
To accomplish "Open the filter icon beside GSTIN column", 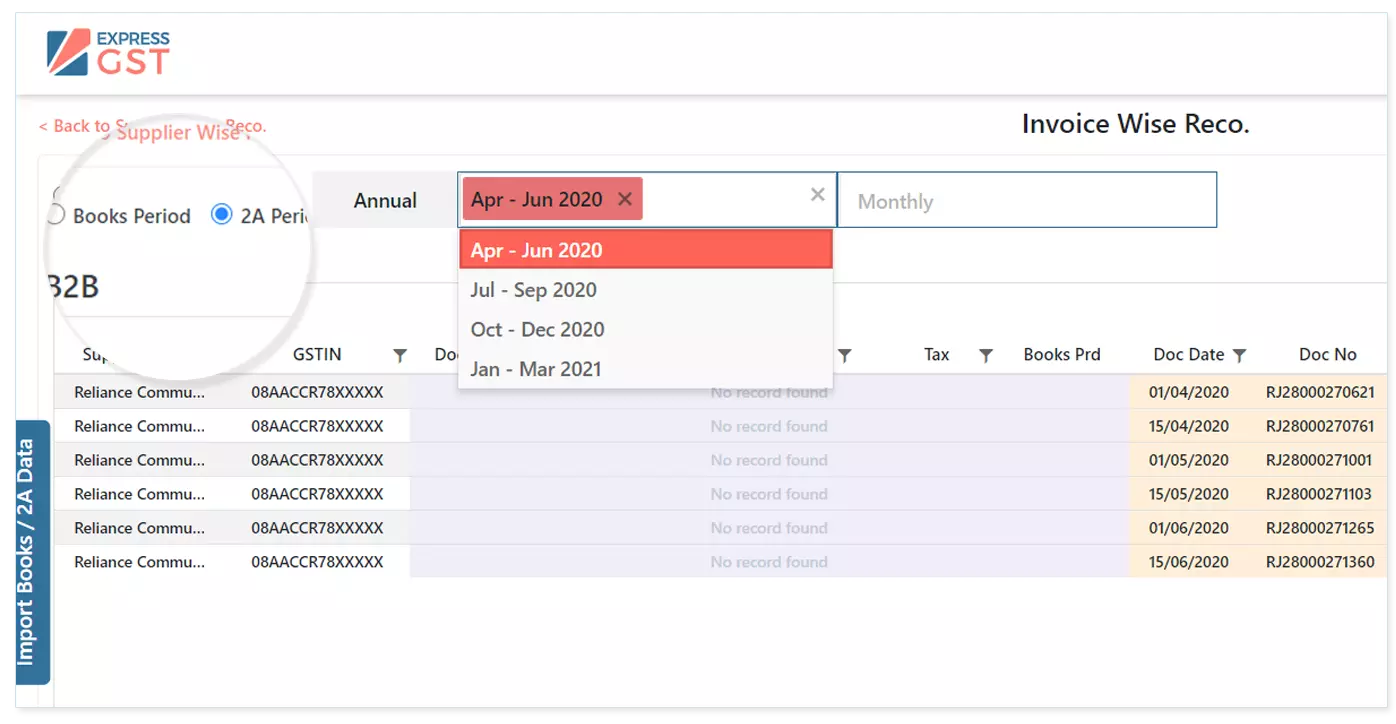I will [400, 355].
